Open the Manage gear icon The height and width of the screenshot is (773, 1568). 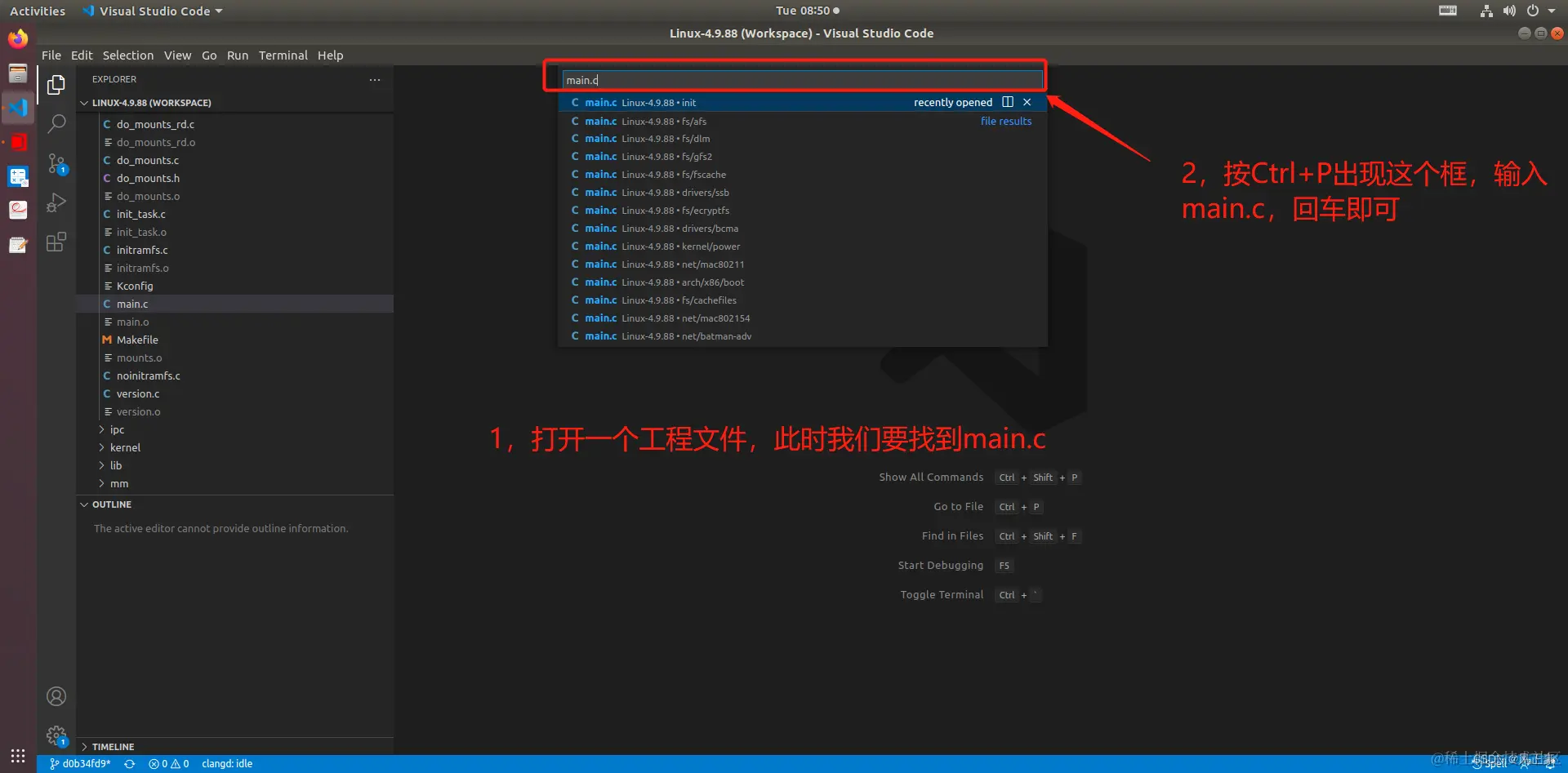coord(56,735)
